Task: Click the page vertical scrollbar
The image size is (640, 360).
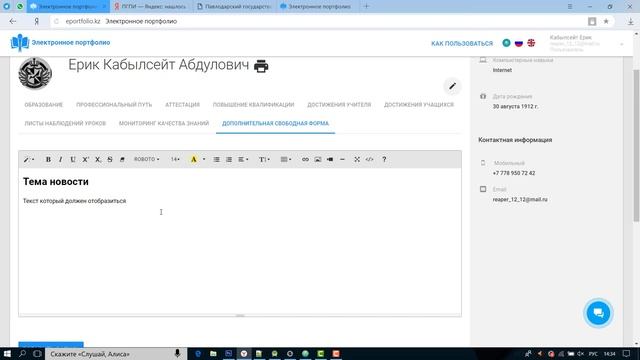Action: [x=636, y=146]
